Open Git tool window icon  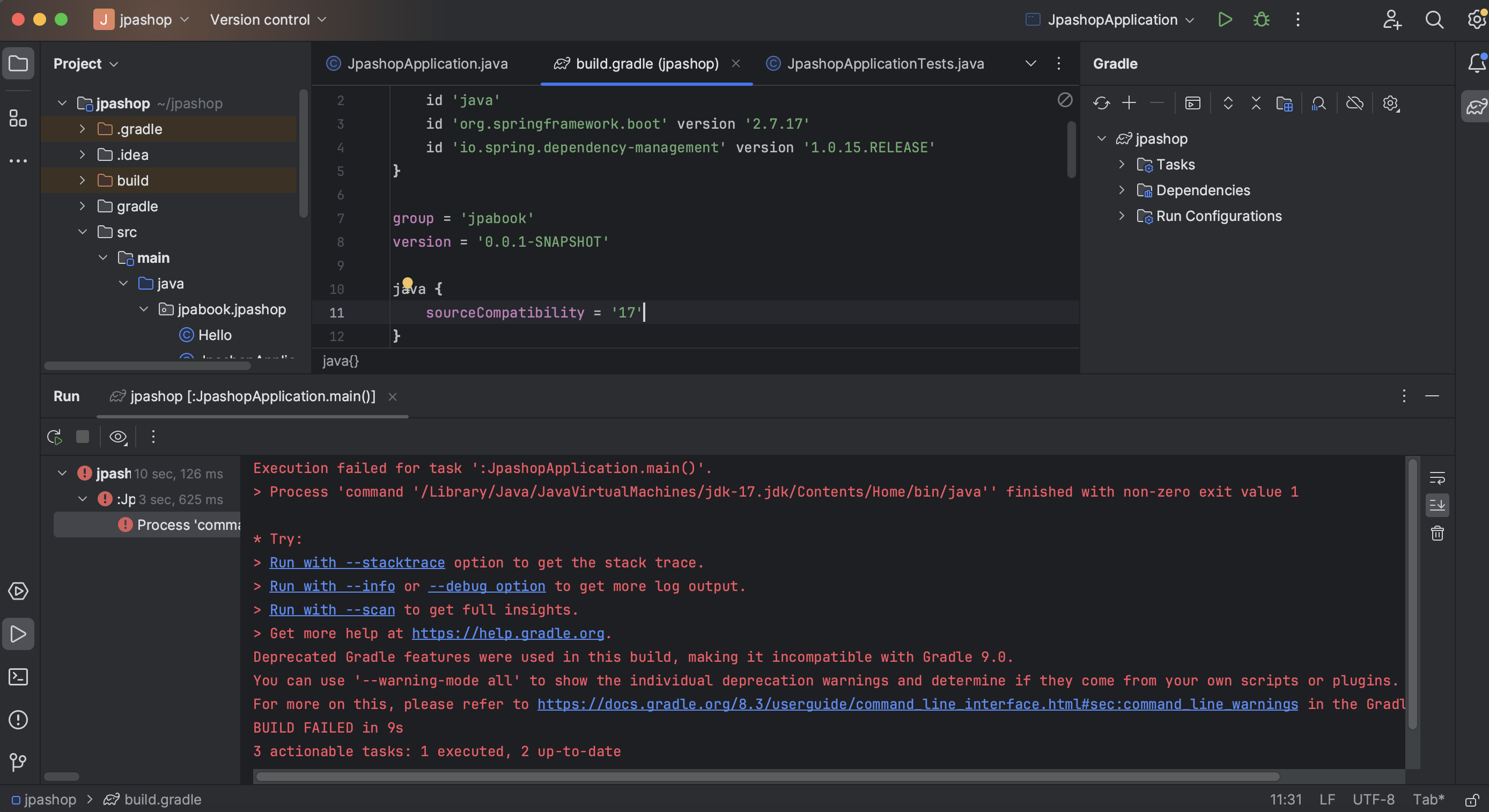(18, 762)
